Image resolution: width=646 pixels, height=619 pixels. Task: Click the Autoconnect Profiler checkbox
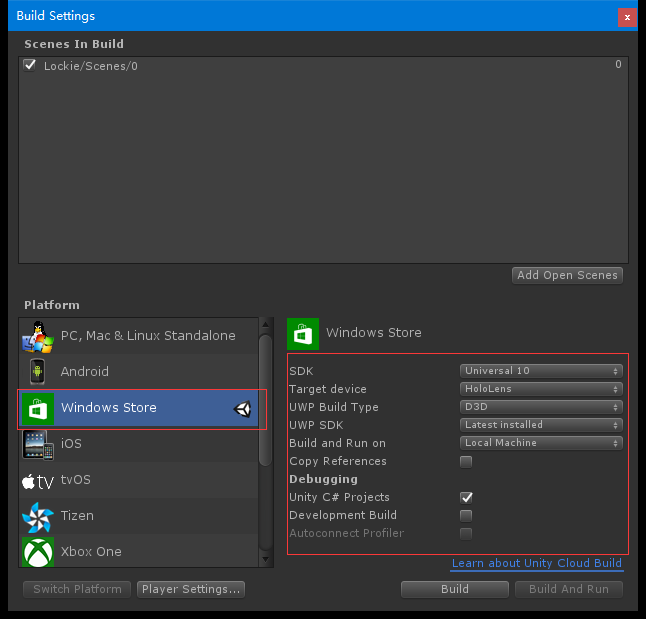pos(466,534)
